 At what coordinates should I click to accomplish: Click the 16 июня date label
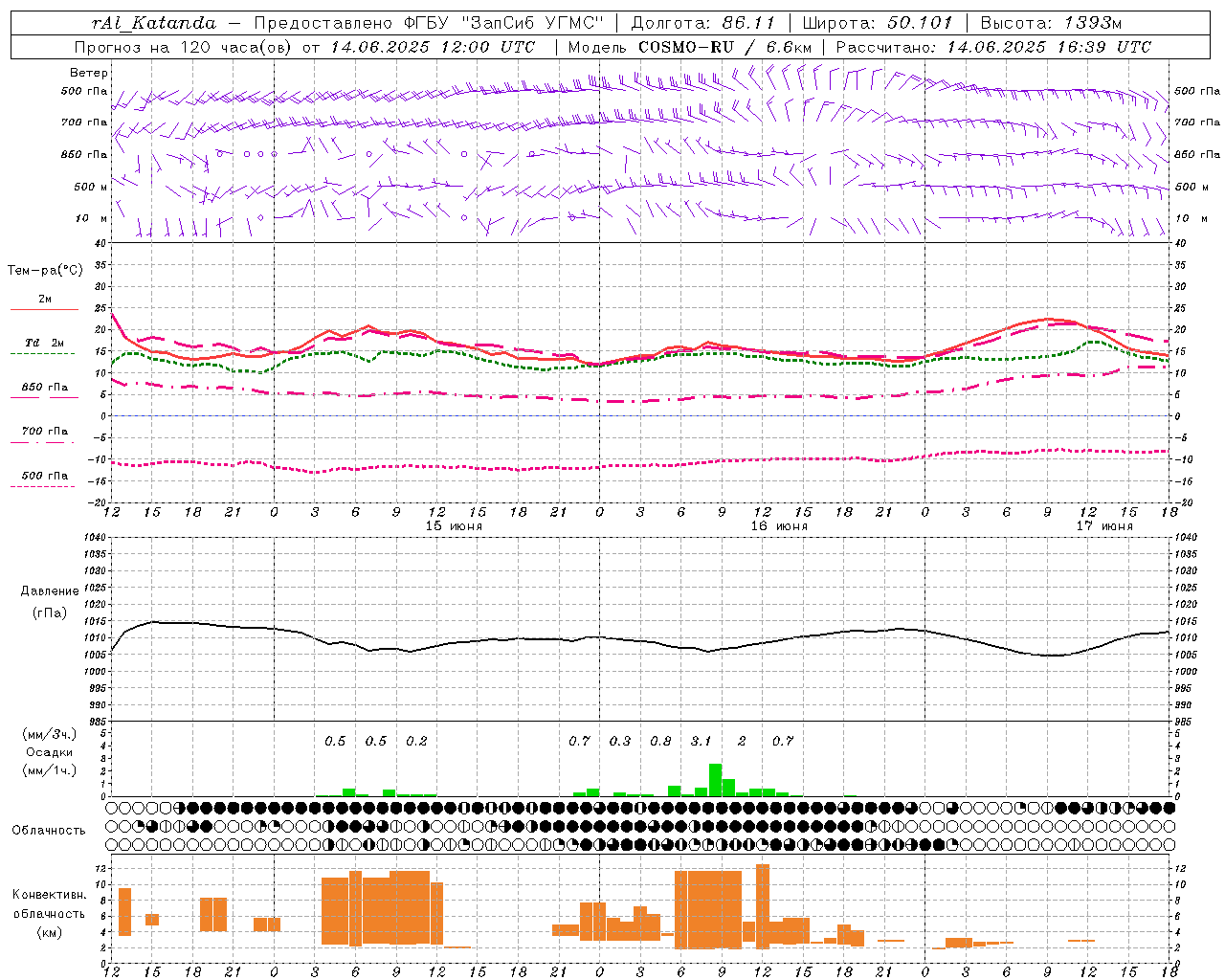[779, 525]
